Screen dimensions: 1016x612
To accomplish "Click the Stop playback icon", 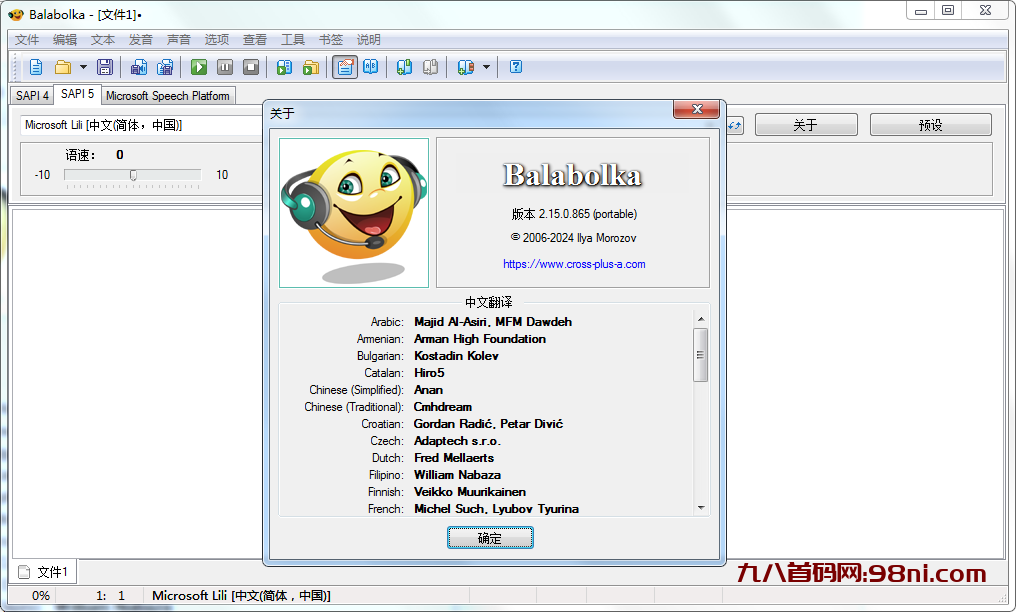I will tap(251, 67).
